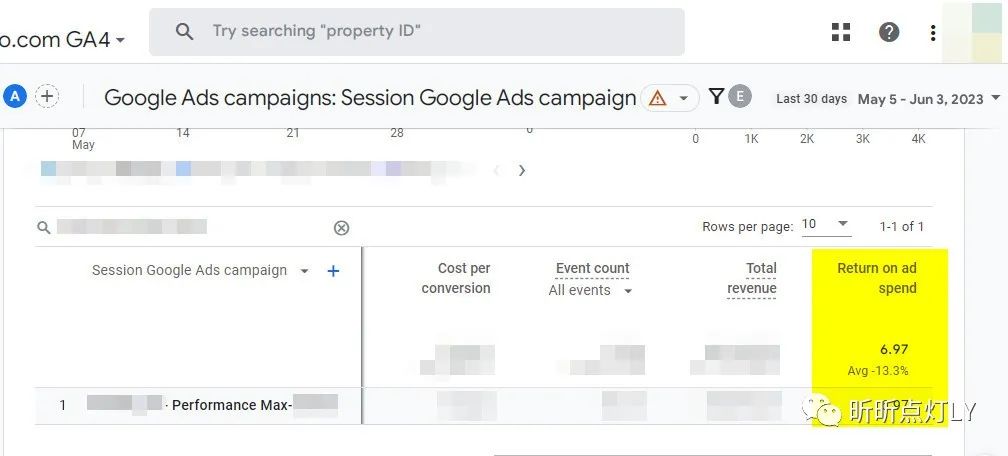Expand the warning indicator dropdown arrow
Viewport: 1008px width, 456px height.
click(684, 99)
